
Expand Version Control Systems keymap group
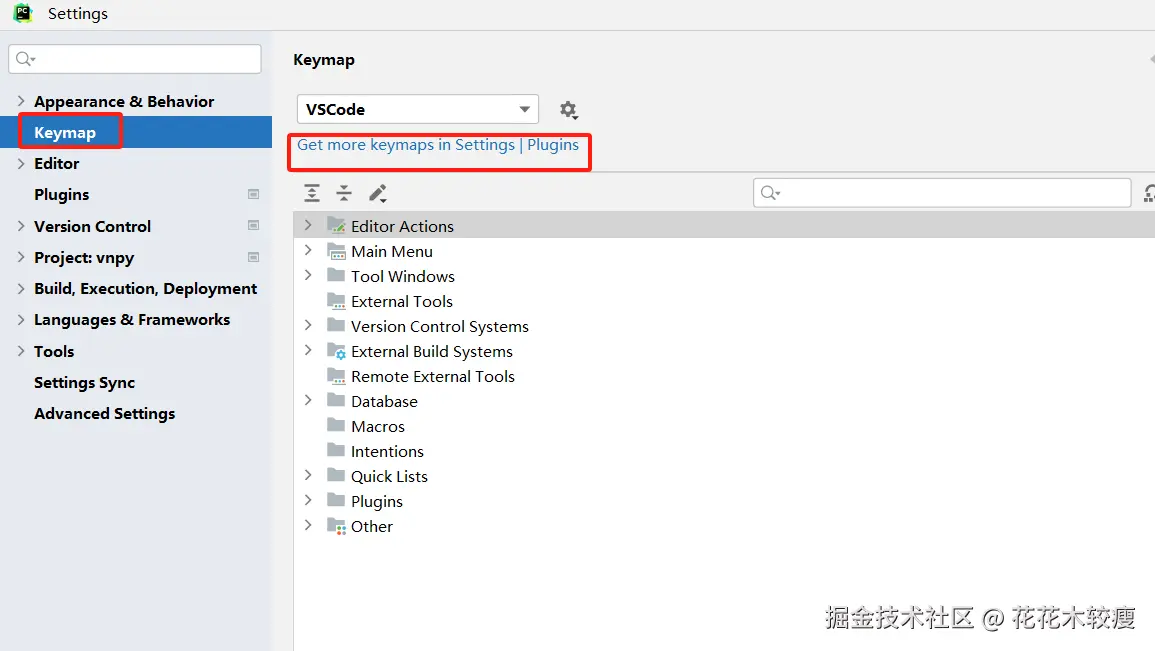pyautogui.click(x=308, y=326)
